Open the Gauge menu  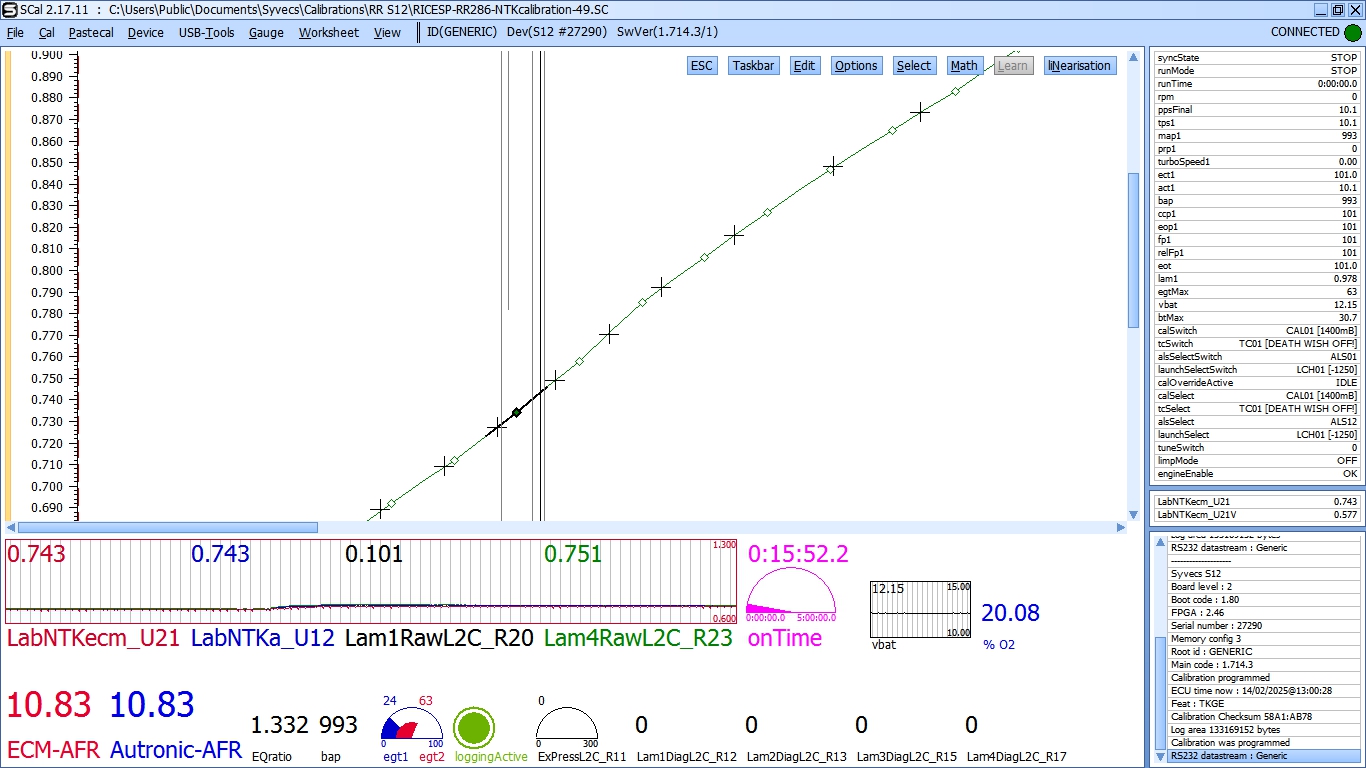click(x=266, y=32)
